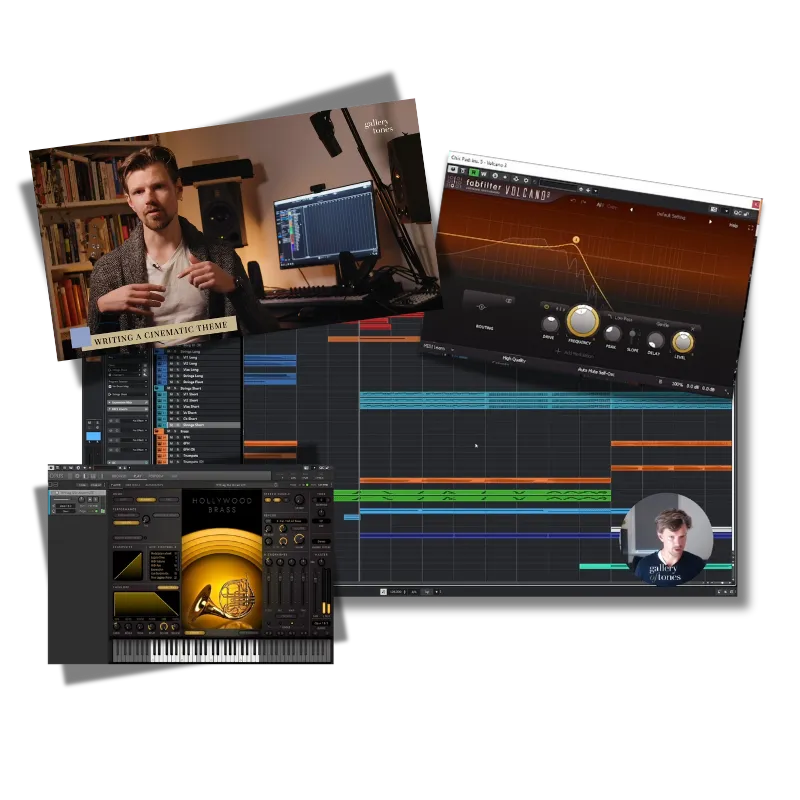Solo the Trumpets track
The width and height of the screenshot is (800, 800).
pyautogui.click(x=178, y=456)
